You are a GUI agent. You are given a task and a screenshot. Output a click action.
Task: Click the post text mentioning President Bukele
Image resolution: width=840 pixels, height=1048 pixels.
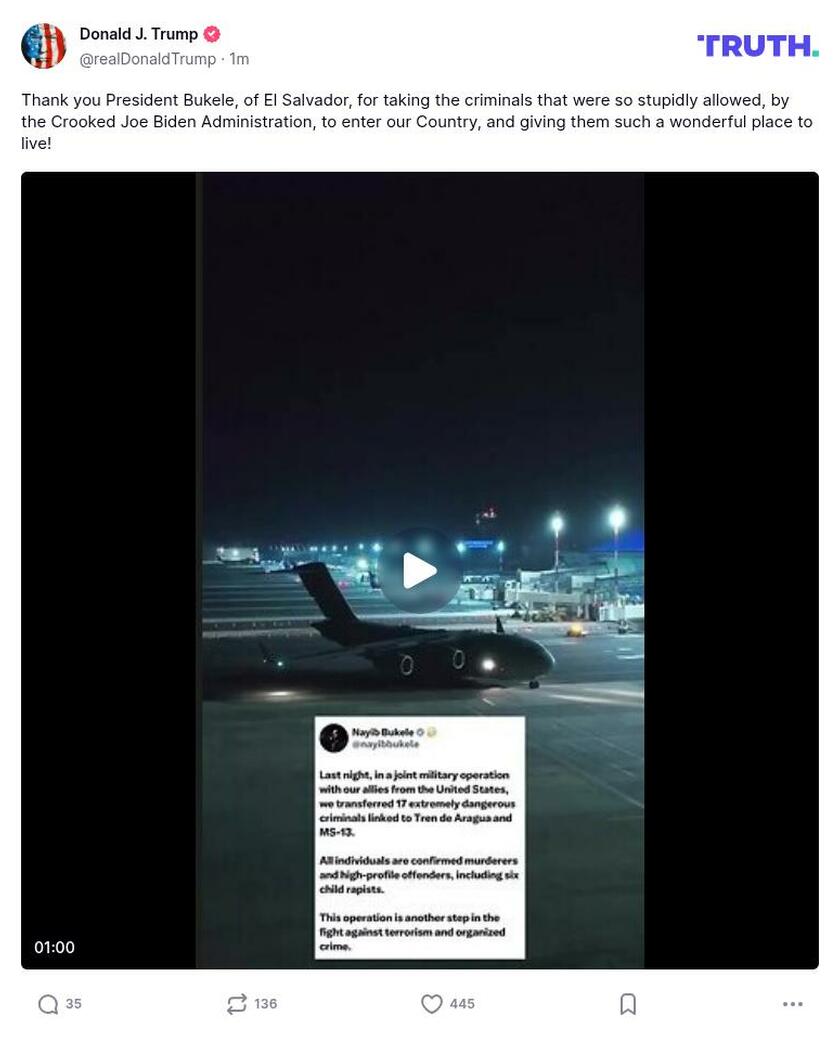400,121
